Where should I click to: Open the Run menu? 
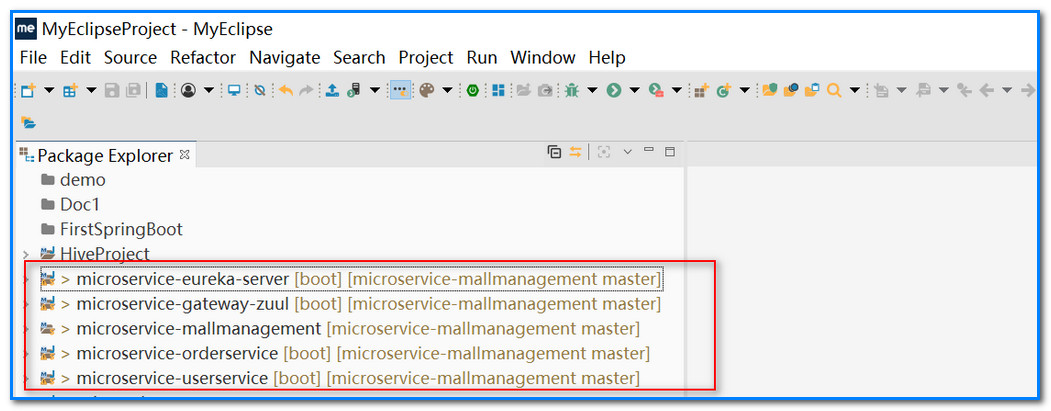[x=482, y=58]
